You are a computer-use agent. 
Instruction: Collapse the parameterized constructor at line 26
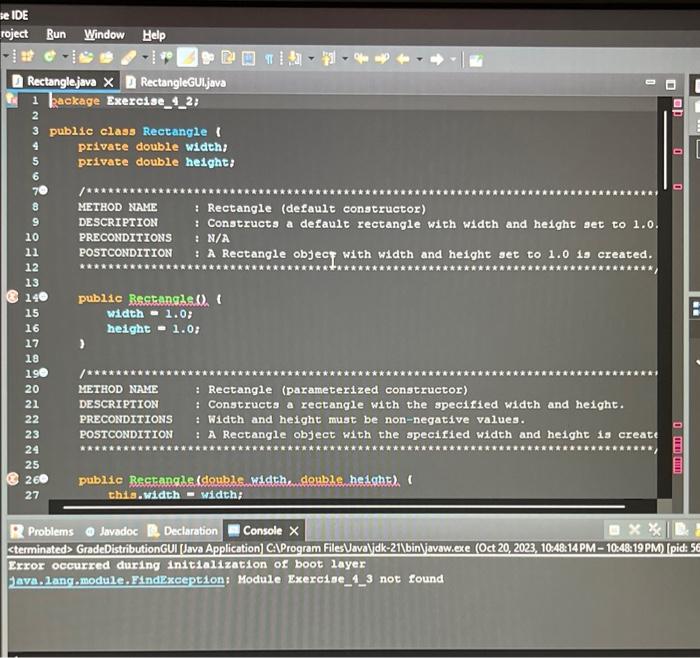point(44,479)
